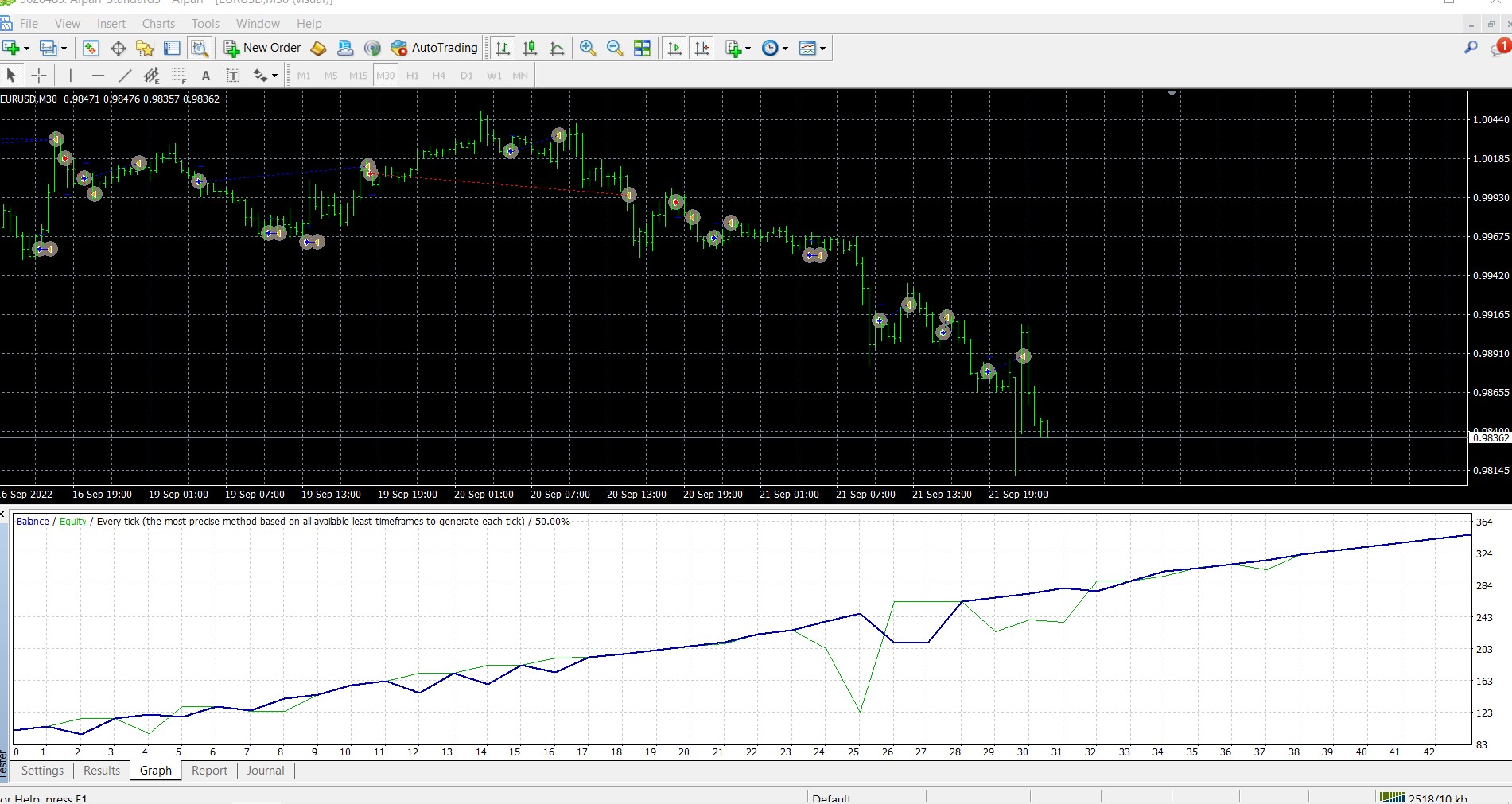The image size is (1512, 804).
Task: Open the File menu
Action: click(x=29, y=24)
